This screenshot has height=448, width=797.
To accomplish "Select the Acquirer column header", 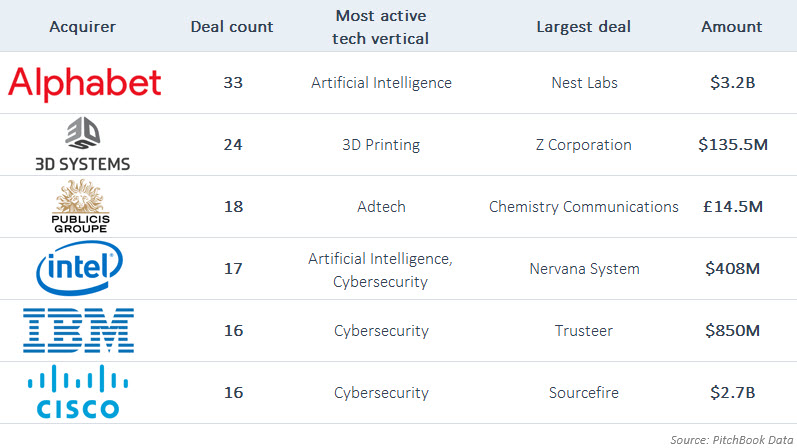I will coord(82,26).
